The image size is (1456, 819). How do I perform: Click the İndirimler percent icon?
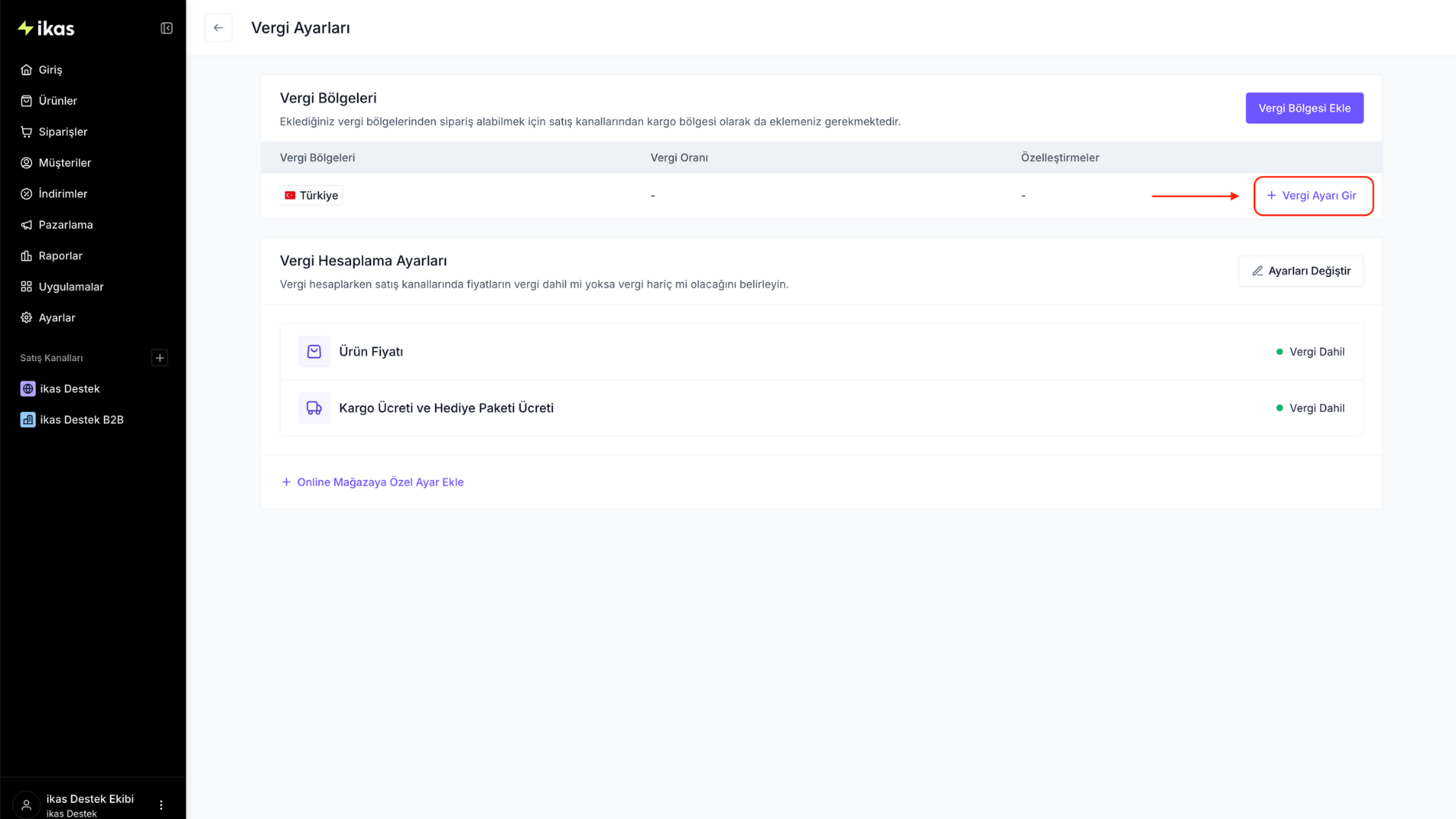27,194
